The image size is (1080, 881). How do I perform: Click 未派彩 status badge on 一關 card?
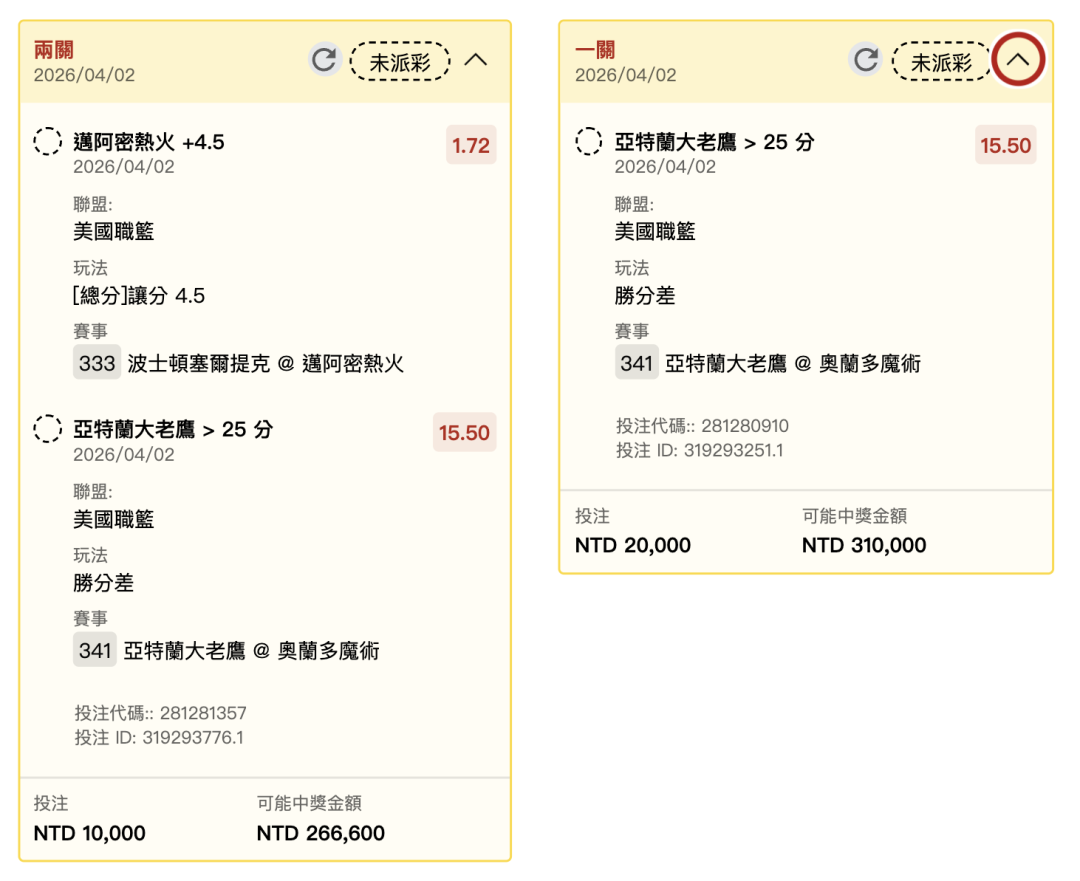tap(941, 62)
